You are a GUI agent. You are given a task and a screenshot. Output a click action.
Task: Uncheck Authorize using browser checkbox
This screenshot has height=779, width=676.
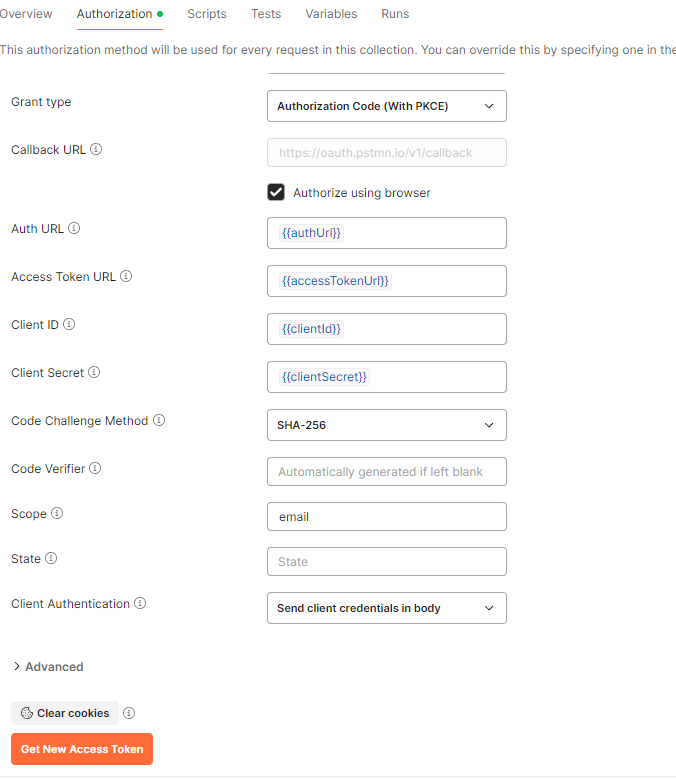276,192
